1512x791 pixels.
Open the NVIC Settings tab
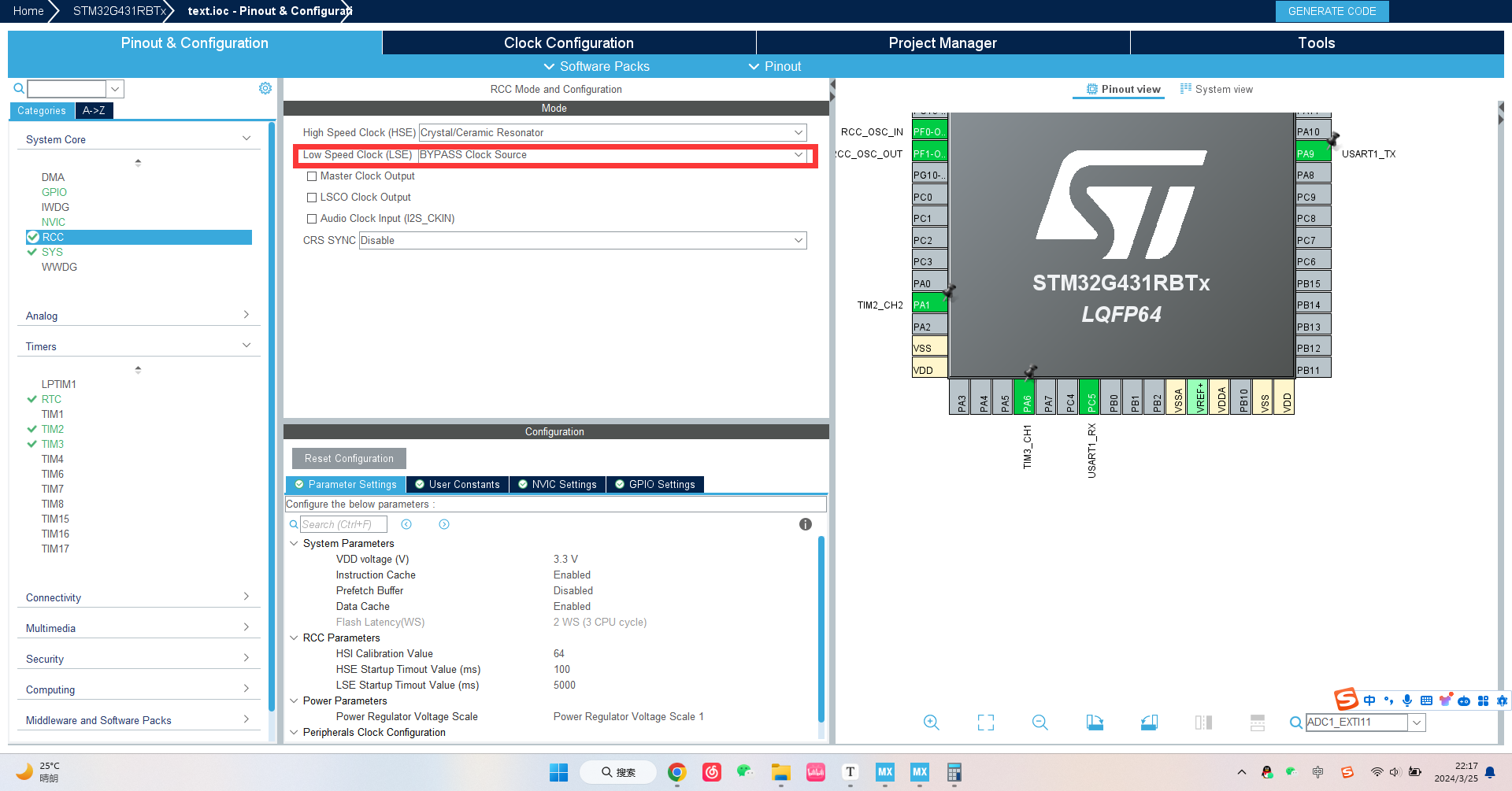(x=558, y=484)
